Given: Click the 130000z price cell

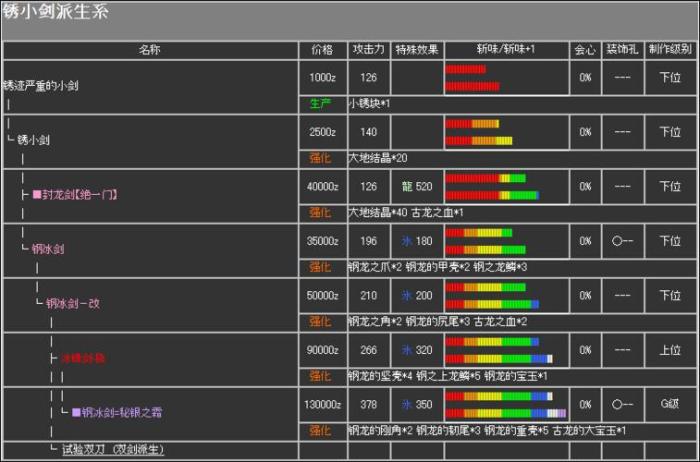Looking at the screenshot, I should 322,404.
